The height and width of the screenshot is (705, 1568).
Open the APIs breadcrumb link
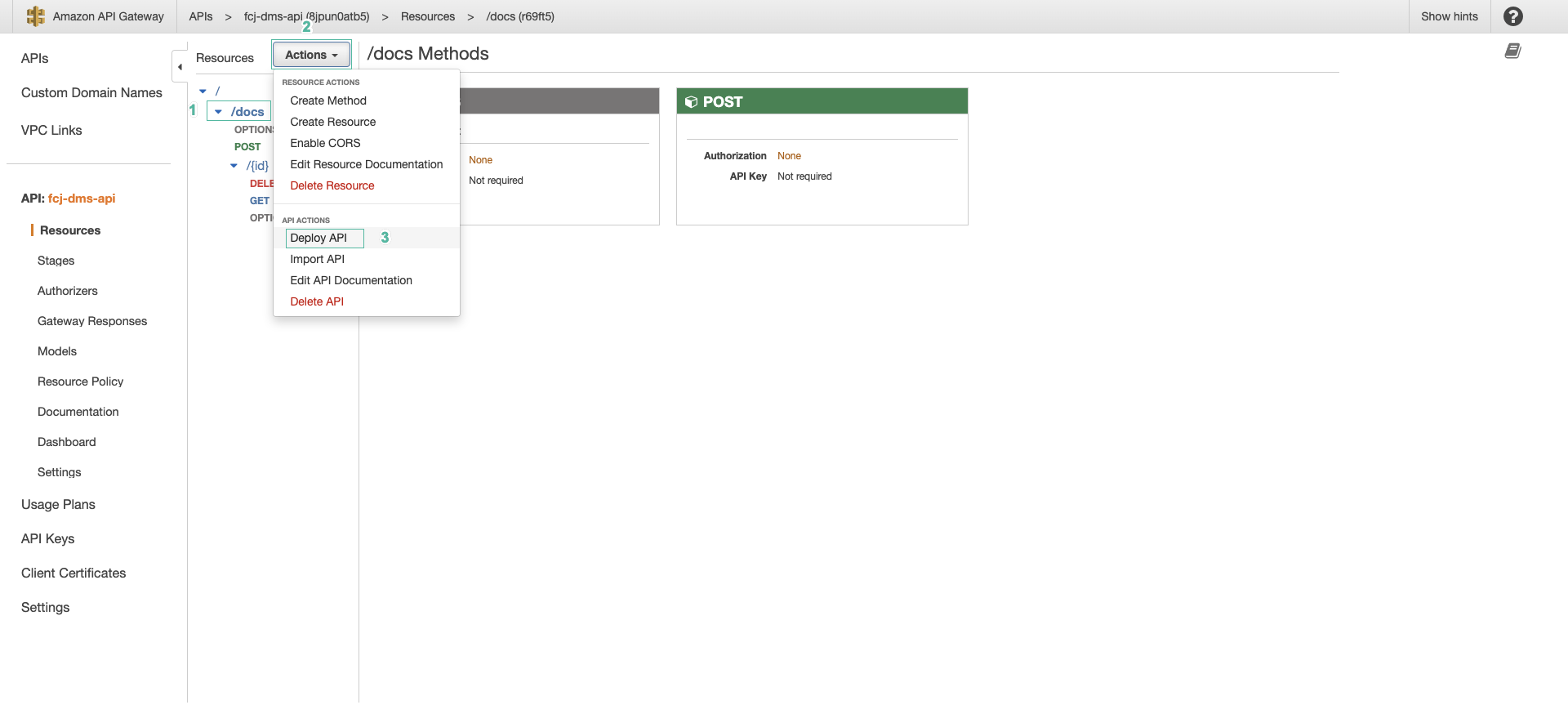coord(201,16)
